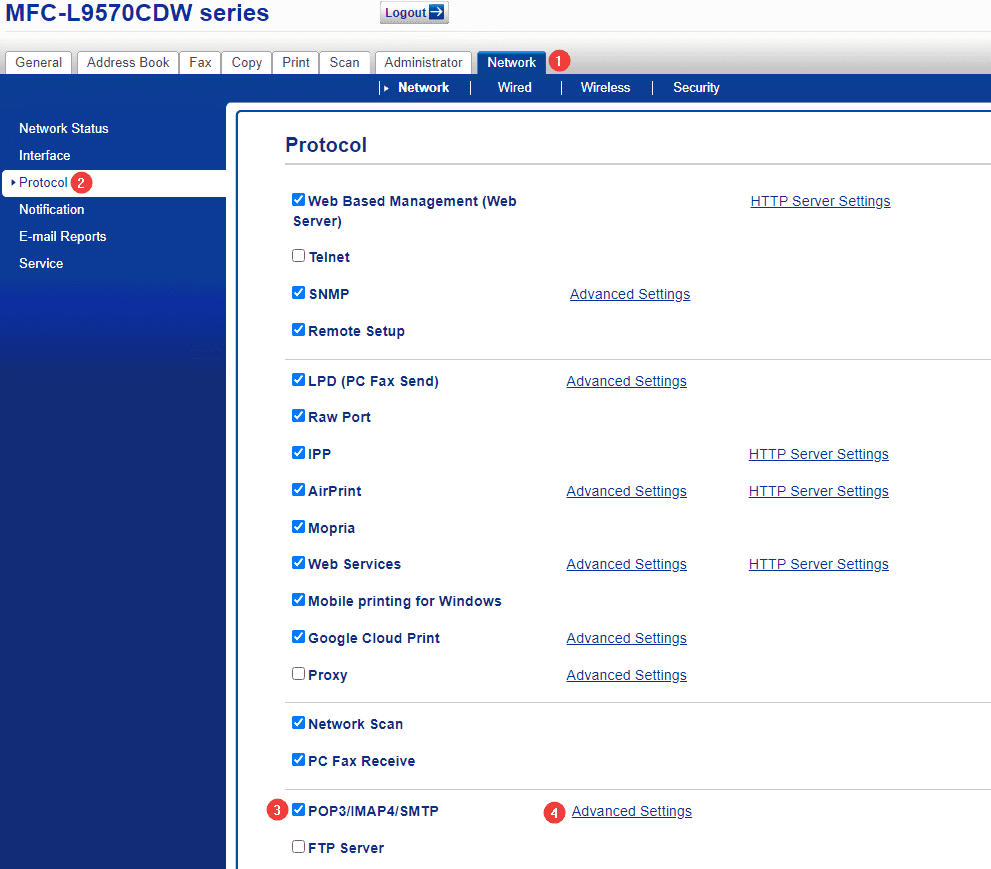Image resolution: width=991 pixels, height=869 pixels.
Task: Disable the AirPrint checkbox
Action: pos(298,490)
